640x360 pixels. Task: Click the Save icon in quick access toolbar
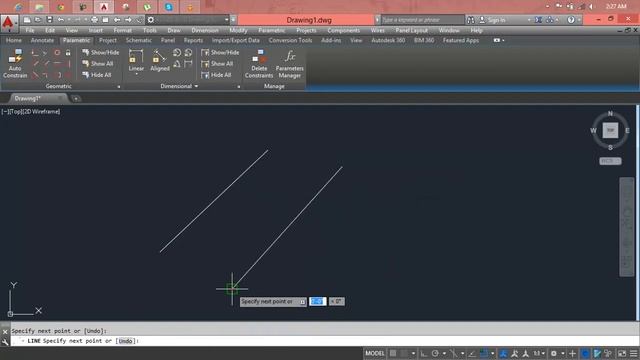click(x=49, y=20)
